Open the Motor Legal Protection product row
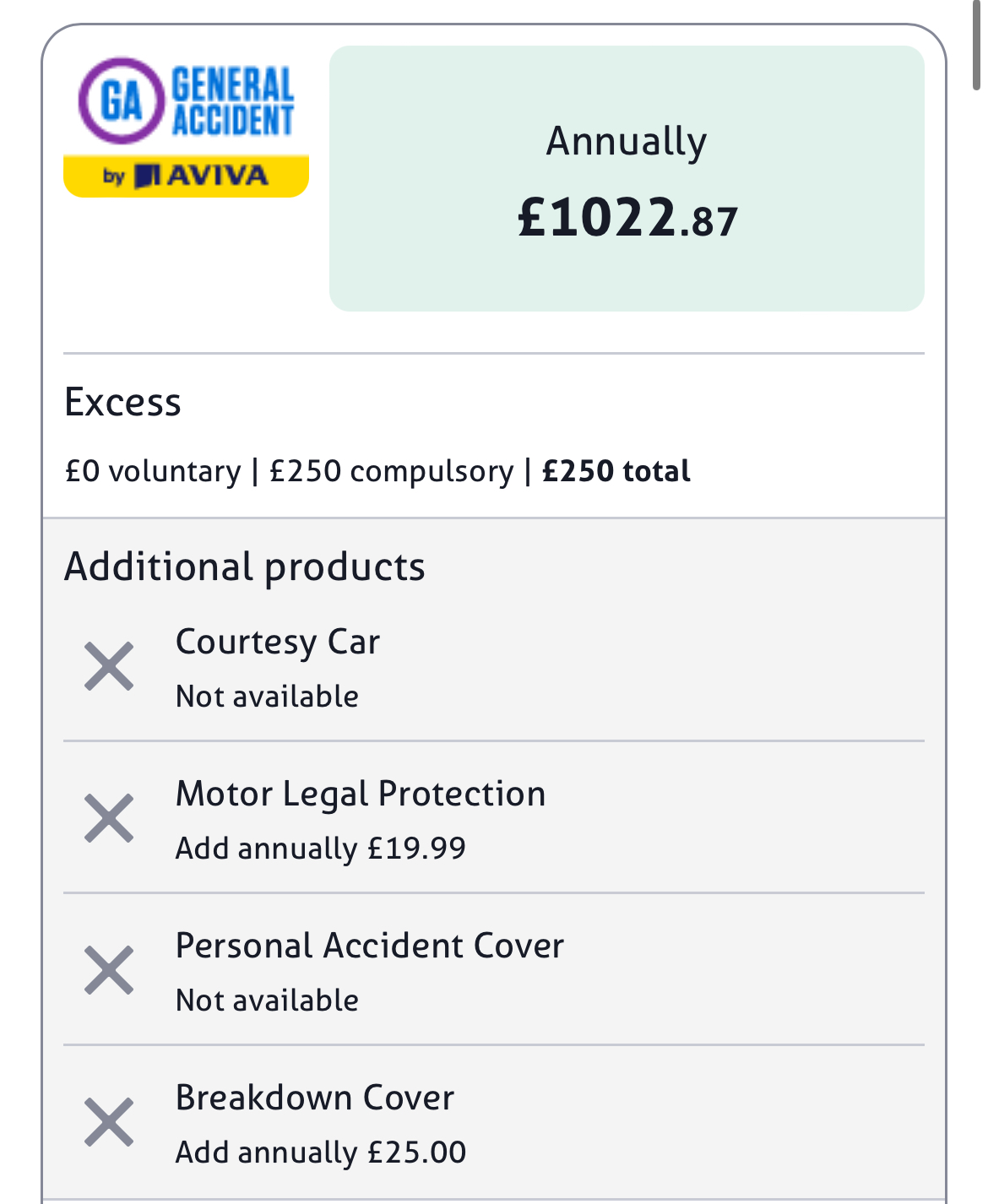 (494, 817)
